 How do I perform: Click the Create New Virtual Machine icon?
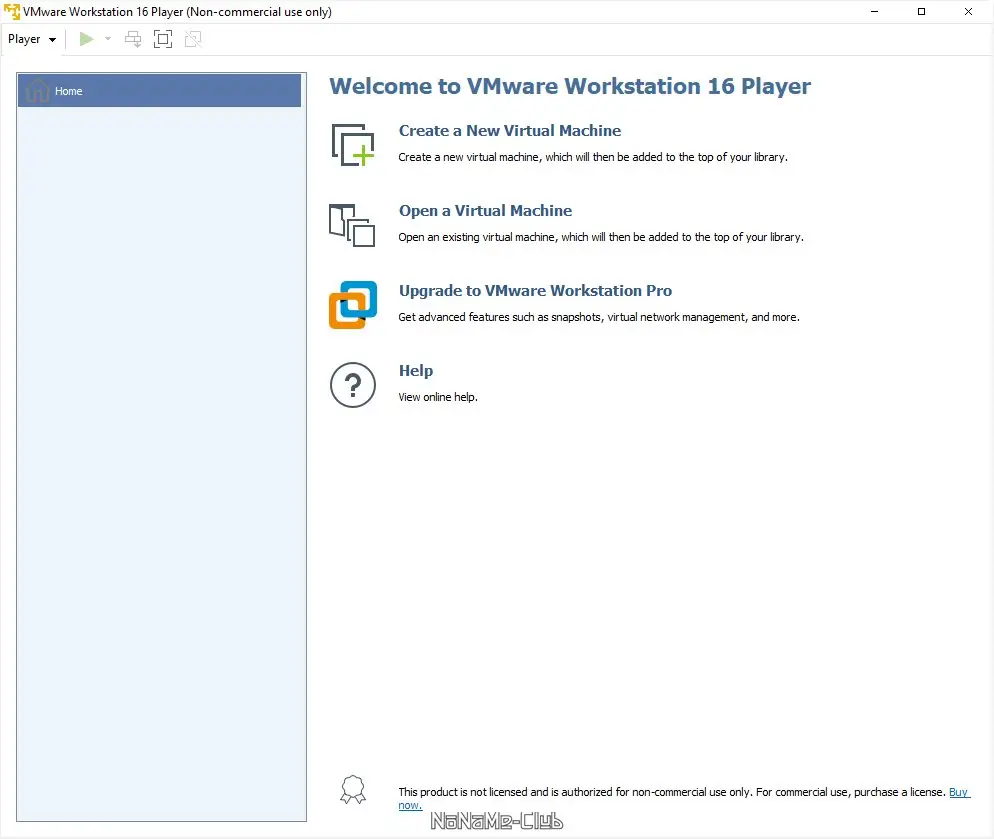coord(352,145)
